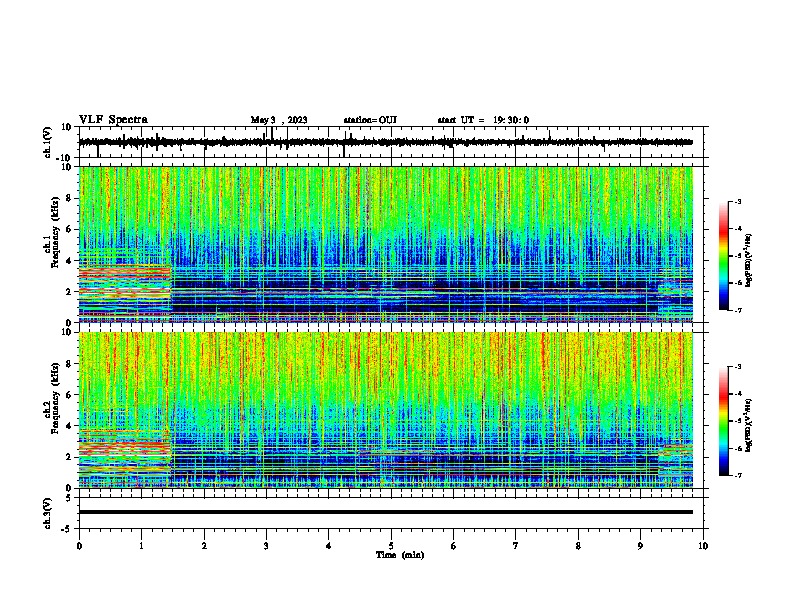
Task: Click the "Time (min)" x-axis label
Action: click(x=400, y=555)
